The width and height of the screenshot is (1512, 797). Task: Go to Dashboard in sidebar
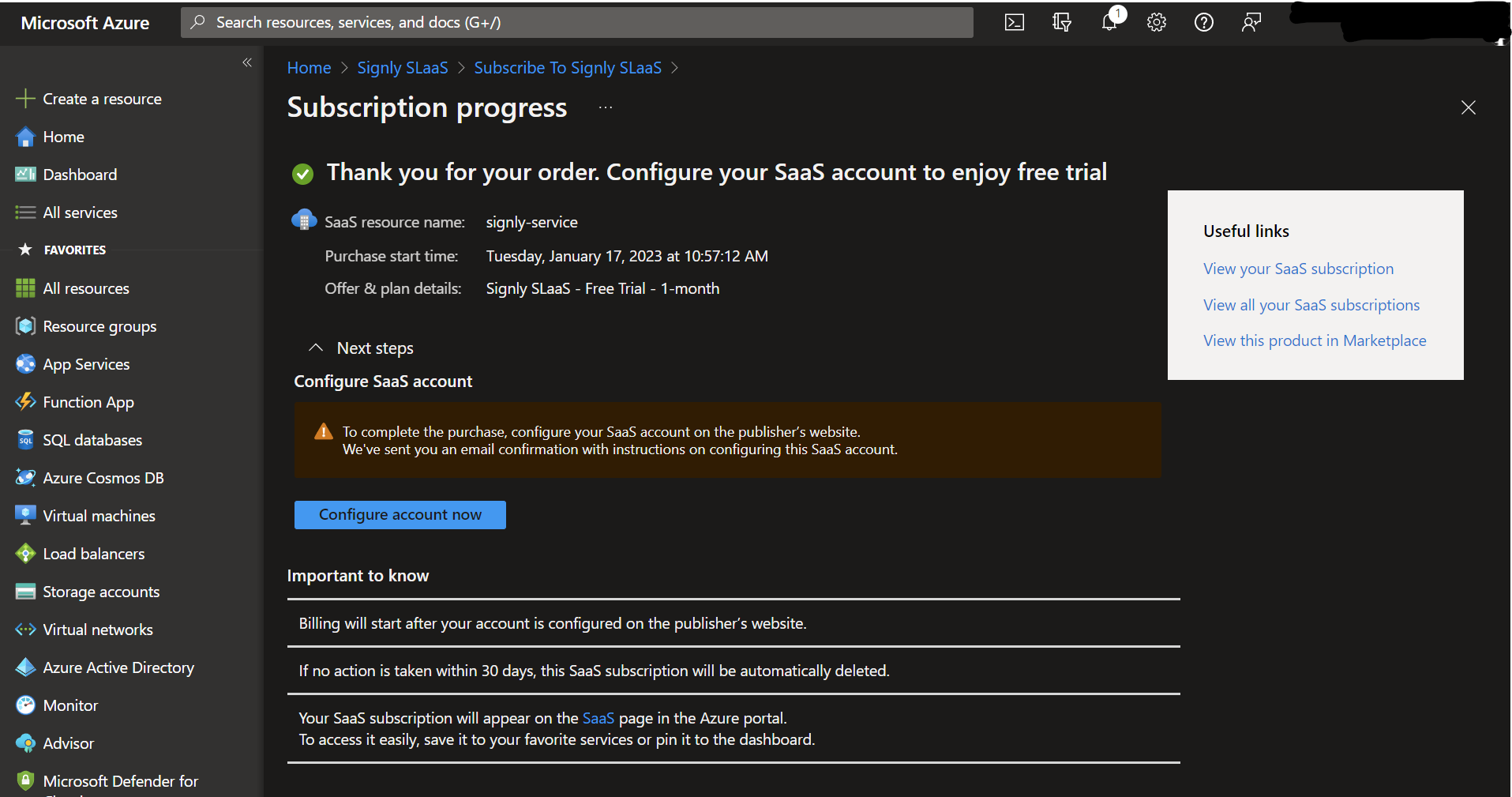pyautogui.click(x=80, y=175)
